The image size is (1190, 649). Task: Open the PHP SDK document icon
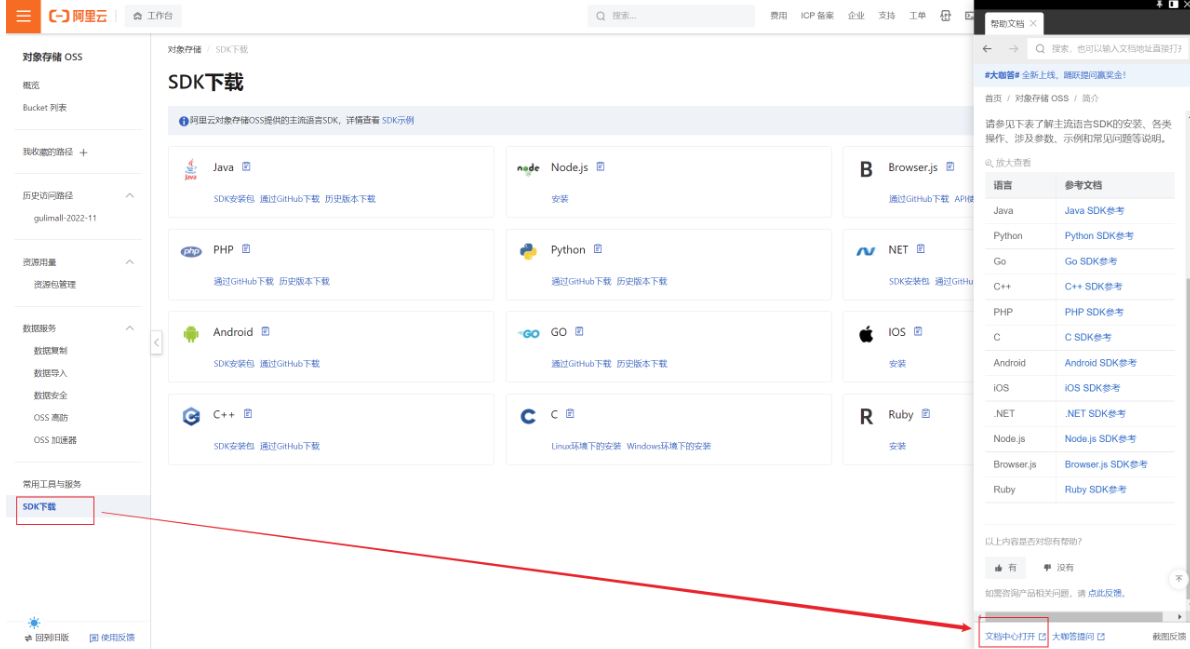(246, 248)
